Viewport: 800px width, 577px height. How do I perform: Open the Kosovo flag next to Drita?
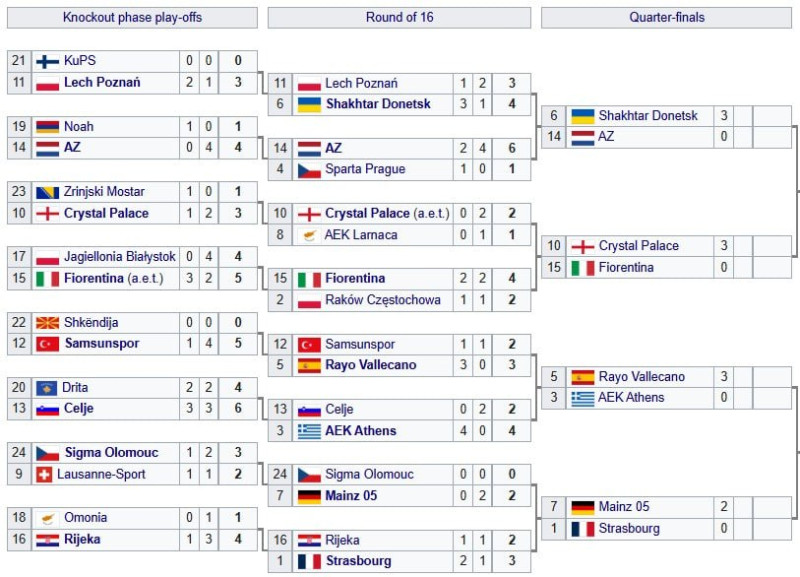click(48, 387)
